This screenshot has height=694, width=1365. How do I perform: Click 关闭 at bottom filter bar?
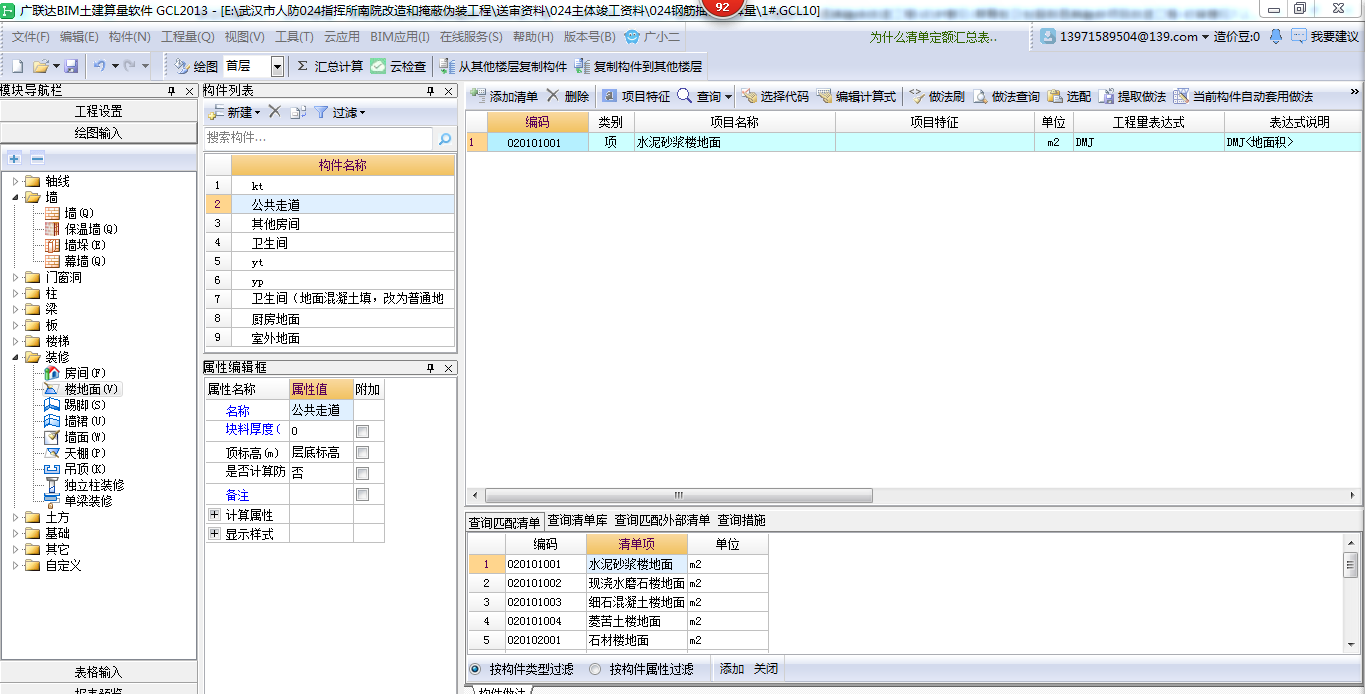point(766,669)
